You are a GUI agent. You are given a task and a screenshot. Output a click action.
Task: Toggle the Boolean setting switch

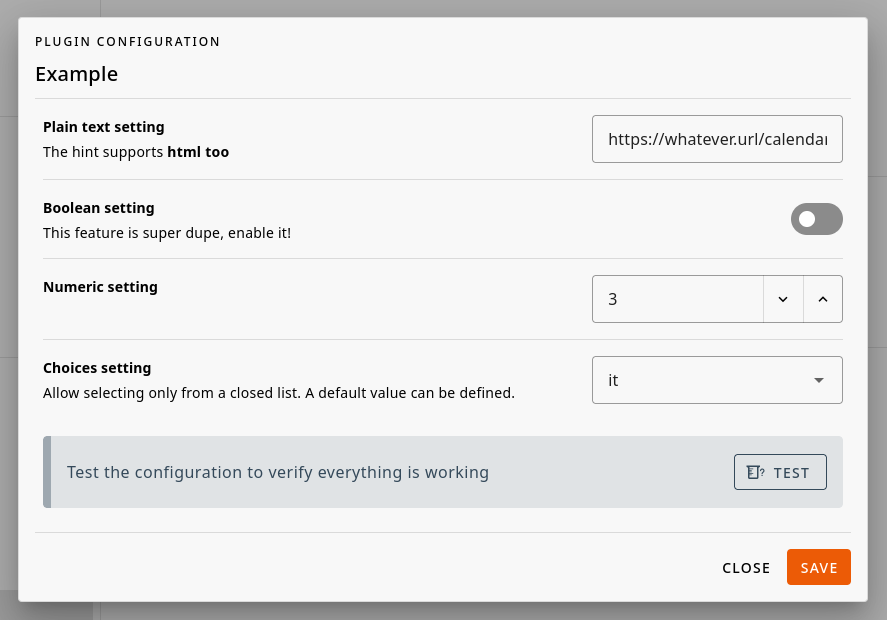(x=816, y=219)
